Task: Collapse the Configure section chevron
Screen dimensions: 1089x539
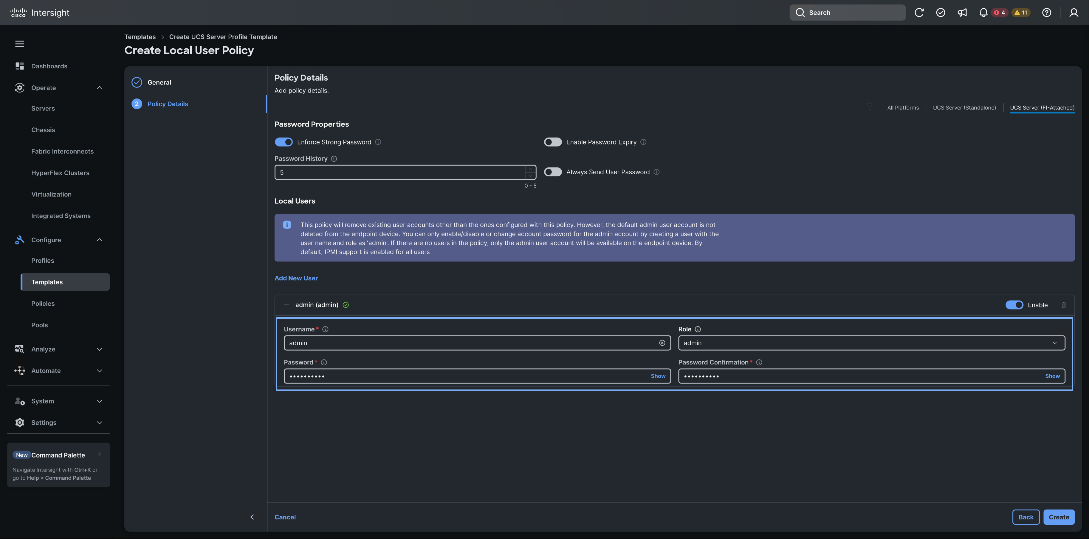Action: 99,240
